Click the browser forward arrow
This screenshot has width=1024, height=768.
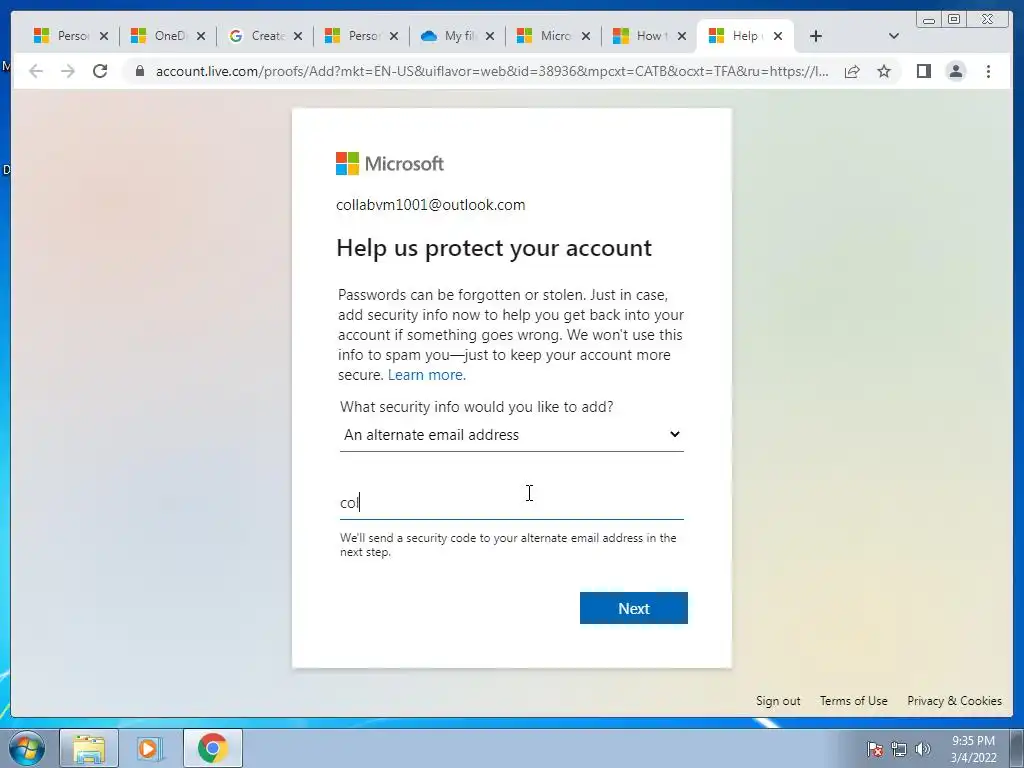pos(68,71)
